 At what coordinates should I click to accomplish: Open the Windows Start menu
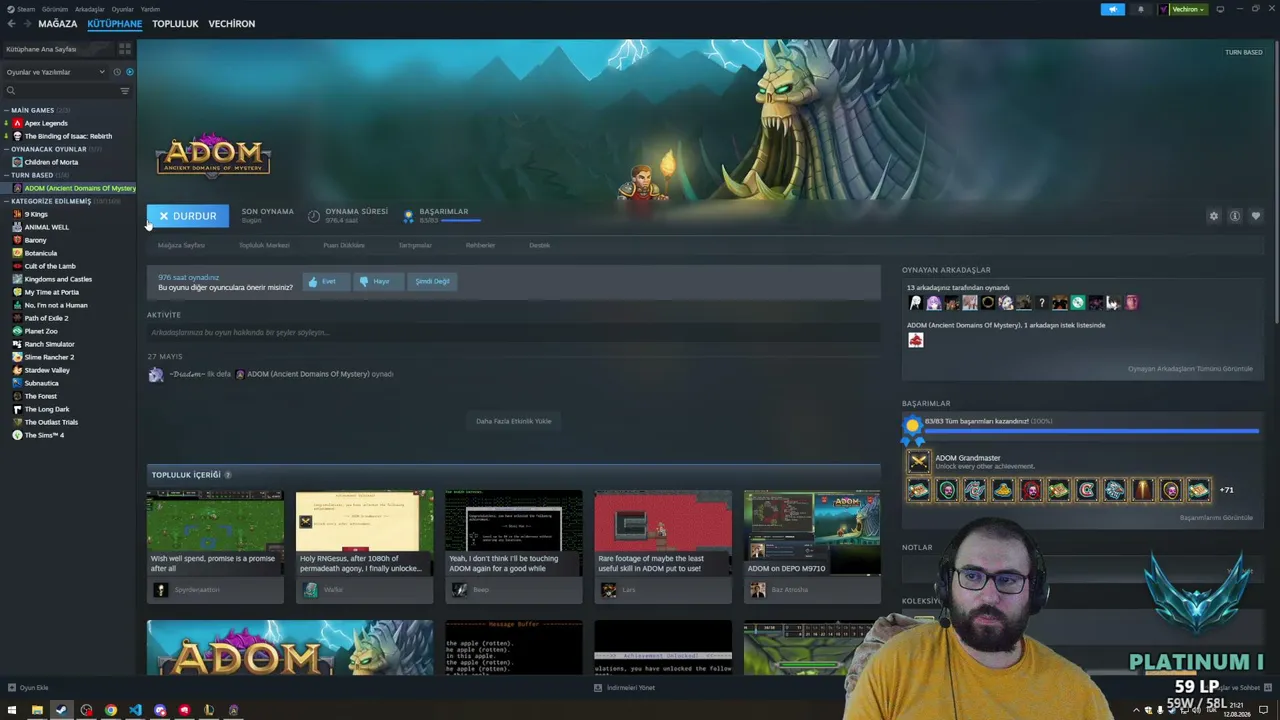click(x=11, y=710)
